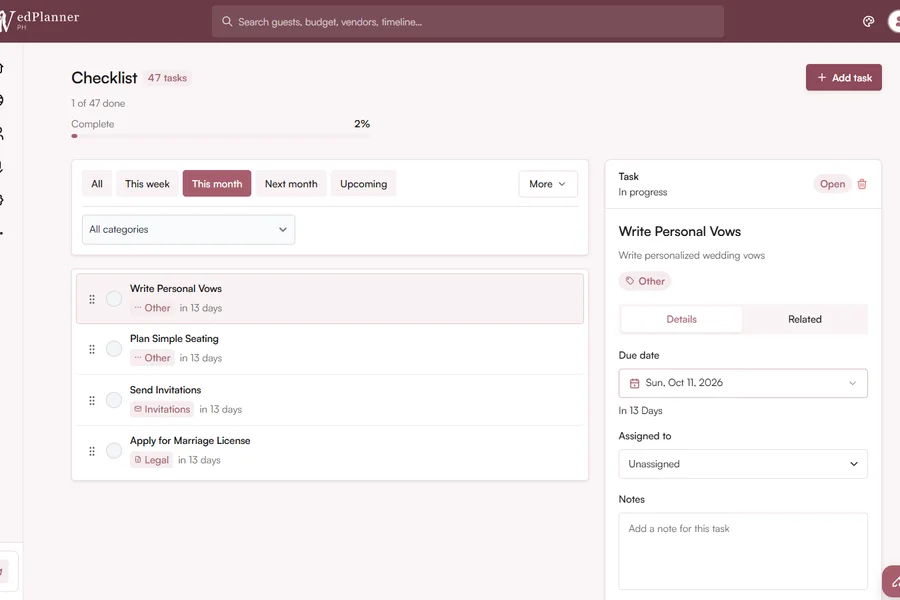Open the due date picker Sun, Oct 11, 2026
The image size is (900, 600).
pyautogui.click(x=743, y=383)
